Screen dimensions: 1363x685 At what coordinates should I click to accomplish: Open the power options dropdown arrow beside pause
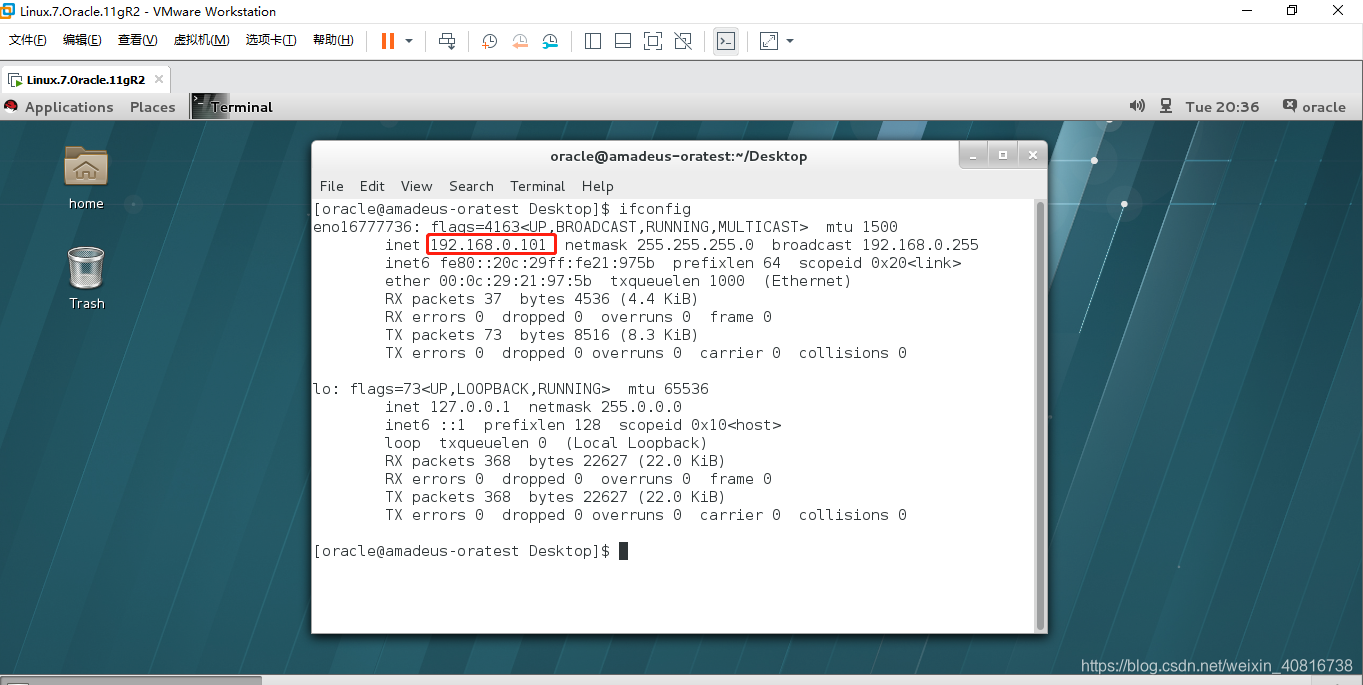tap(409, 41)
